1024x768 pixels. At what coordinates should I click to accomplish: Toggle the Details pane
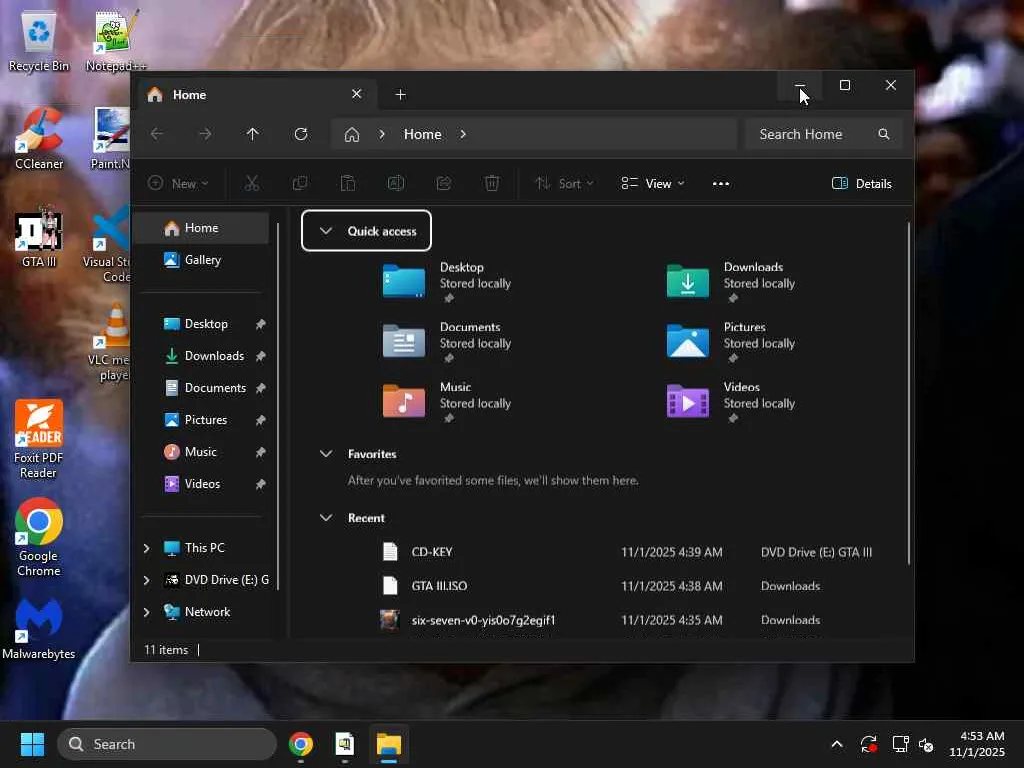861,183
